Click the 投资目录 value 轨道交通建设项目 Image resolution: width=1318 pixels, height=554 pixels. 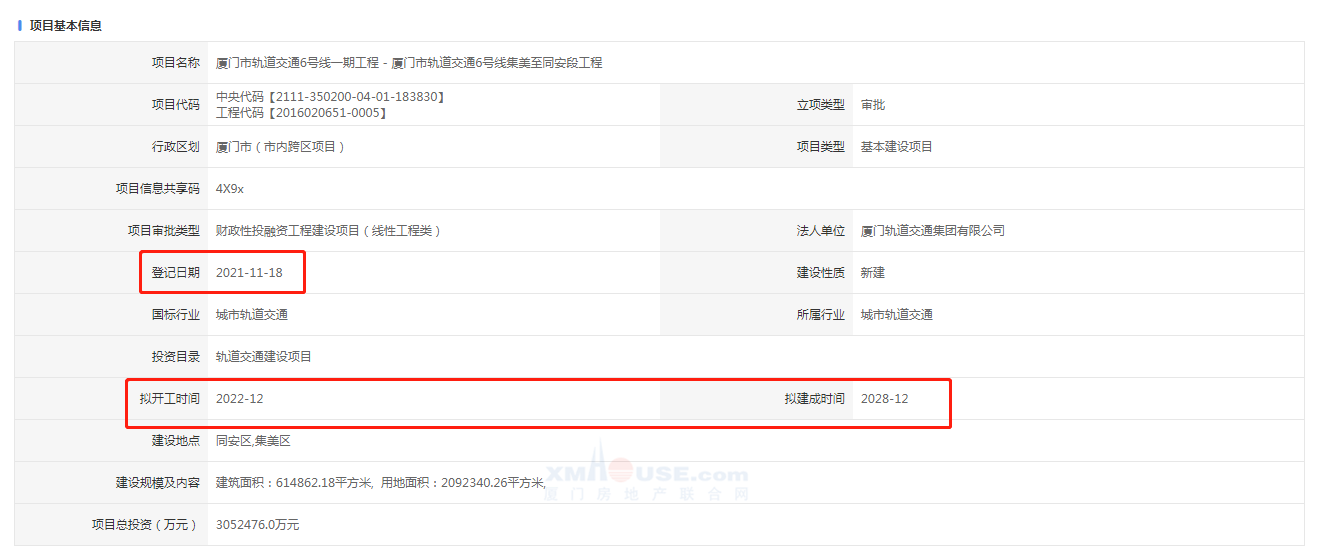pos(264,357)
